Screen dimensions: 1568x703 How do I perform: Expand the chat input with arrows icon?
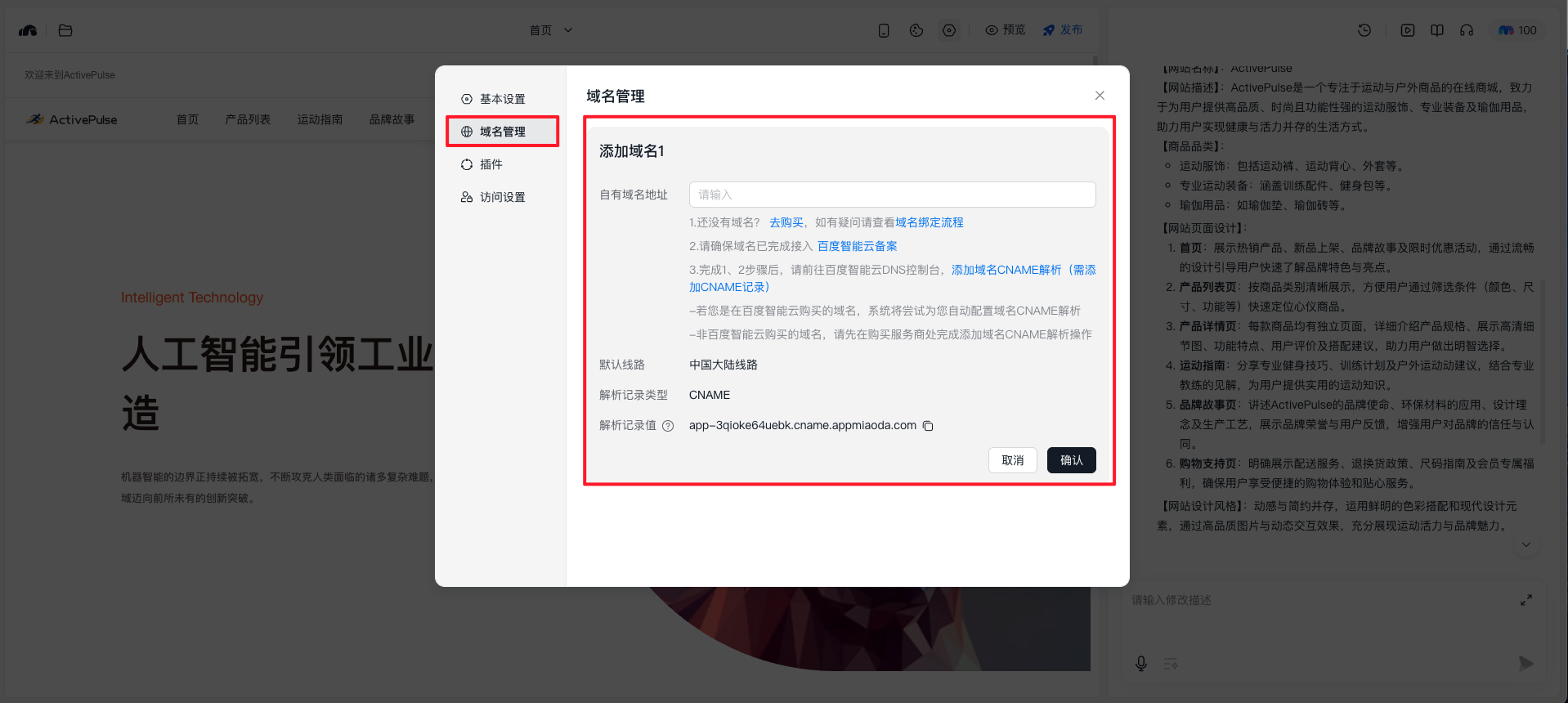[1526, 600]
